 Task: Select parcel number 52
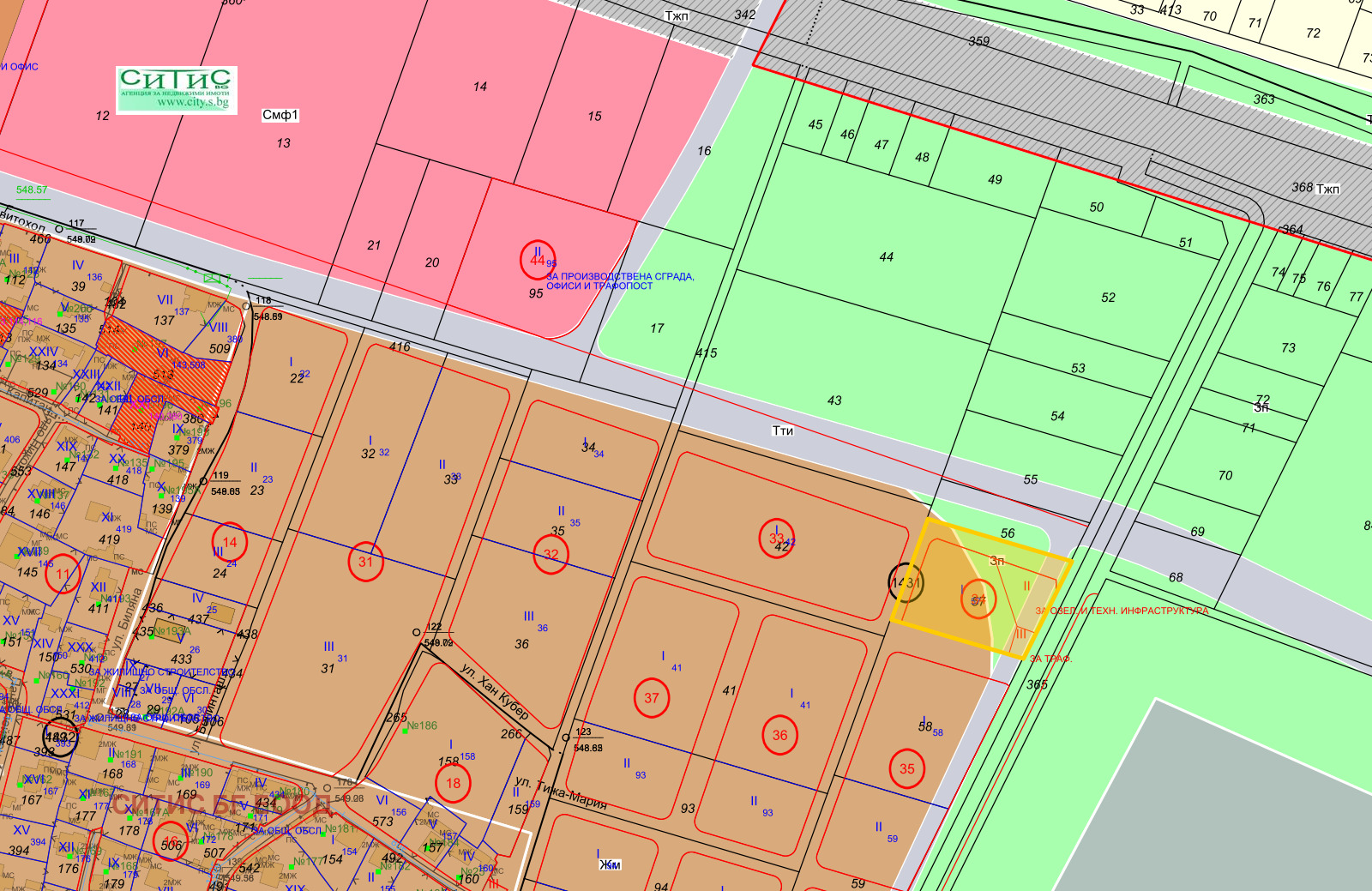coord(1109,298)
